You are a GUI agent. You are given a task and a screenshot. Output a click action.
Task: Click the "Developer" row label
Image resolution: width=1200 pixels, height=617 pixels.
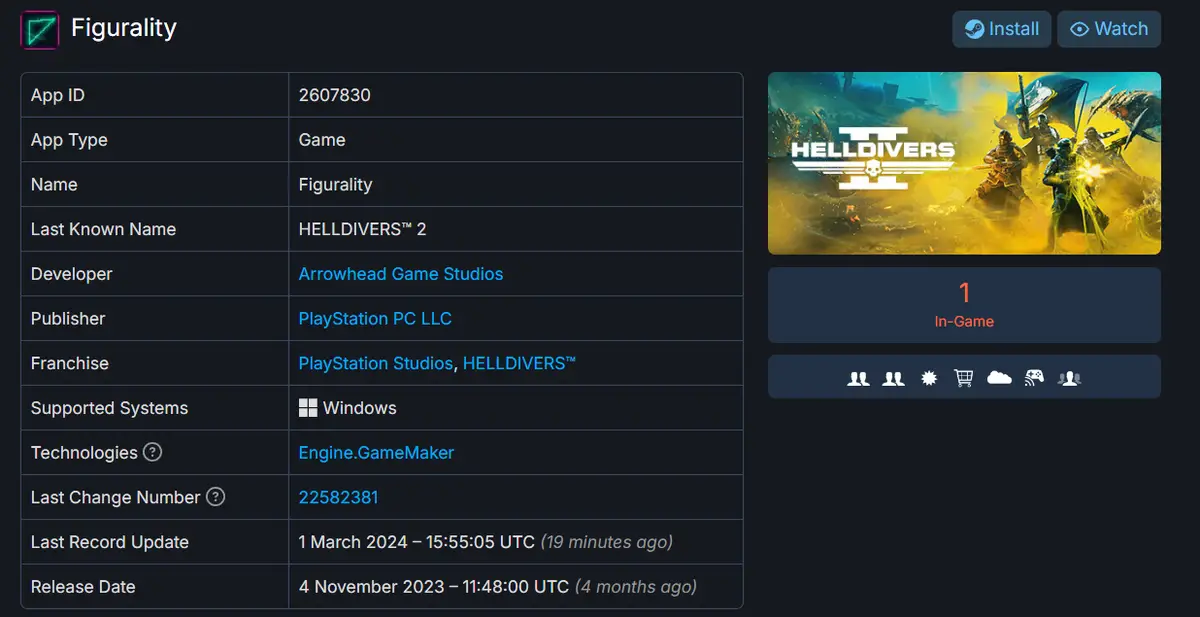[72, 274]
